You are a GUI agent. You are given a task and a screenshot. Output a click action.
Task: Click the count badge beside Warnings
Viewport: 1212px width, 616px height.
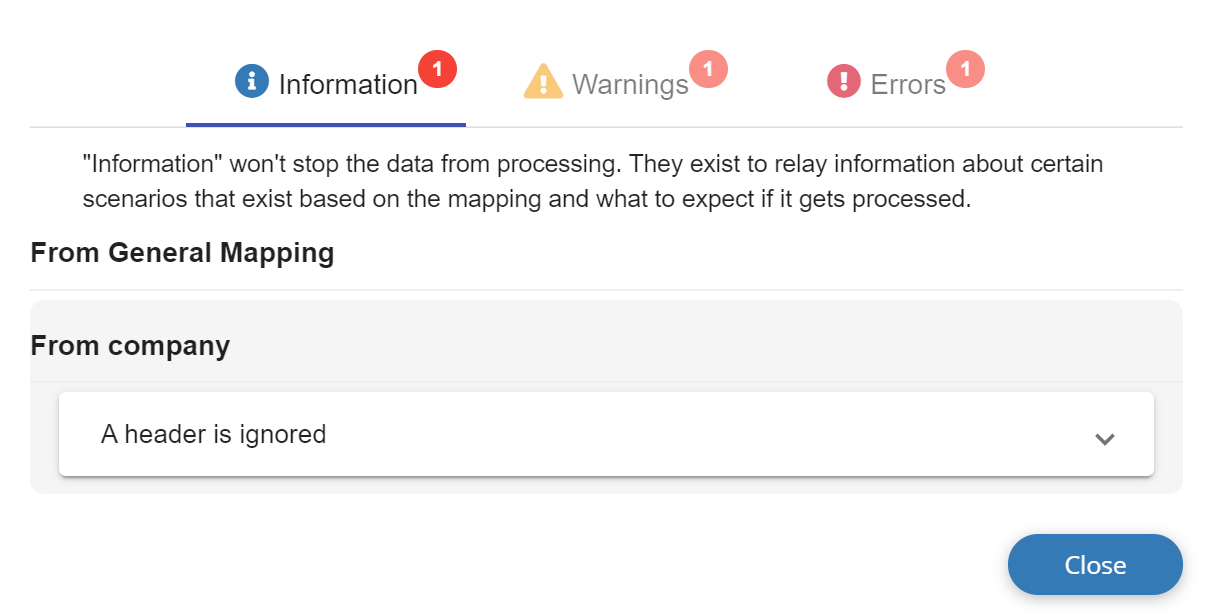click(x=710, y=68)
